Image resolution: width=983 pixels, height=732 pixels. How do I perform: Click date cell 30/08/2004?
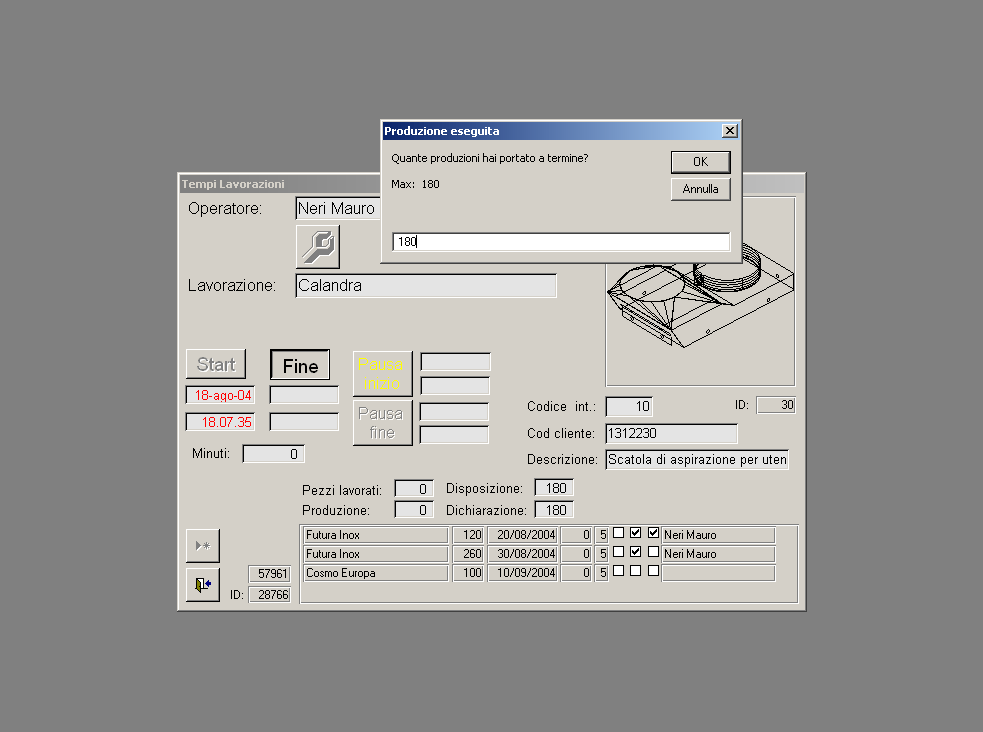pyautogui.click(x=522, y=554)
